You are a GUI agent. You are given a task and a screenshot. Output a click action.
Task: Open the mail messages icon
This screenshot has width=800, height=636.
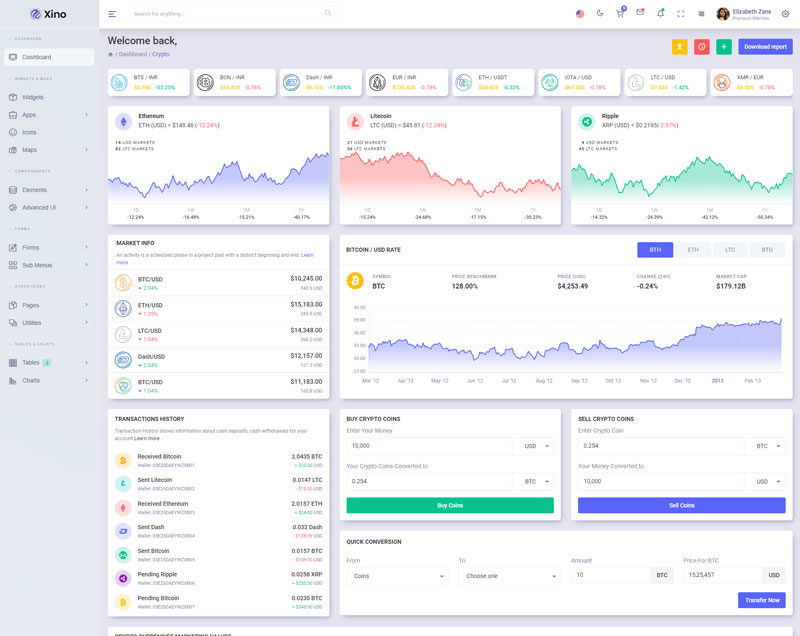[x=640, y=13]
